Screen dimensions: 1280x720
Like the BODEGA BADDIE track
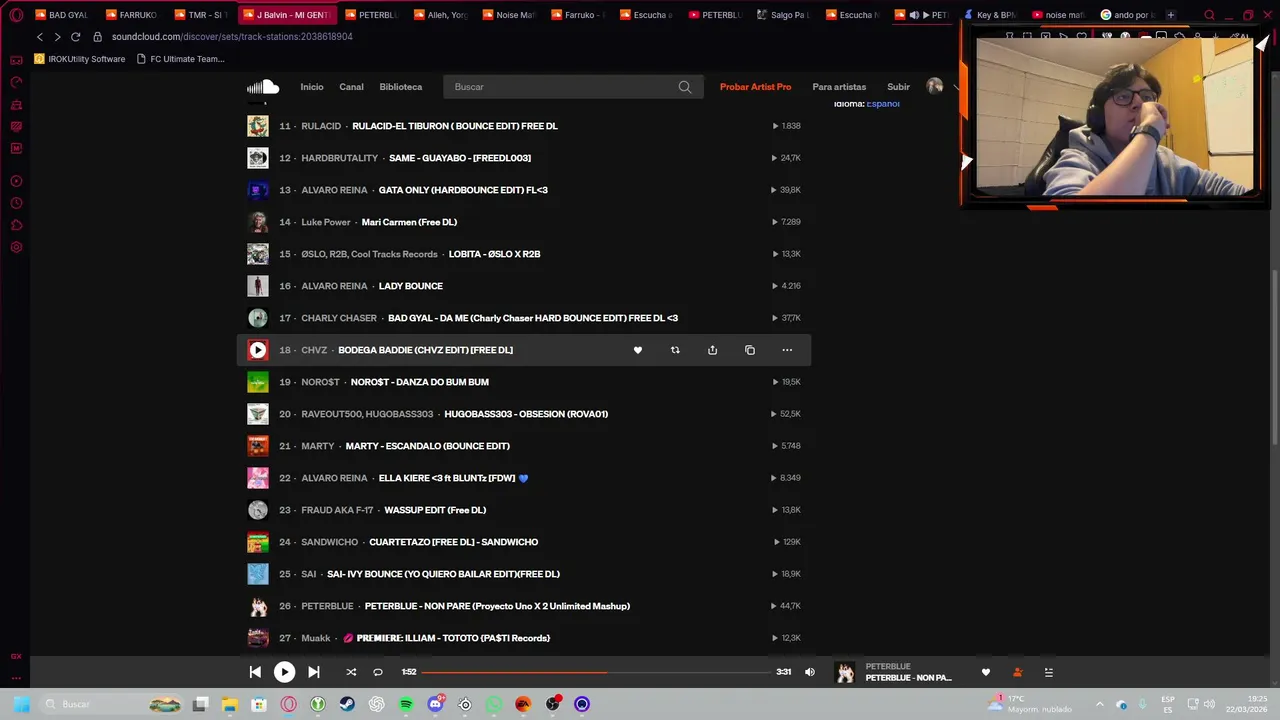point(638,350)
